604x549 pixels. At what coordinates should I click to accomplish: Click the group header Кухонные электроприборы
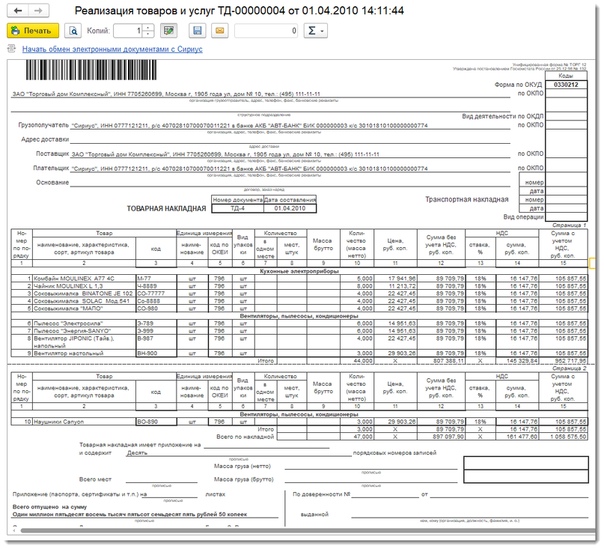pyautogui.click(x=299, y=271)
